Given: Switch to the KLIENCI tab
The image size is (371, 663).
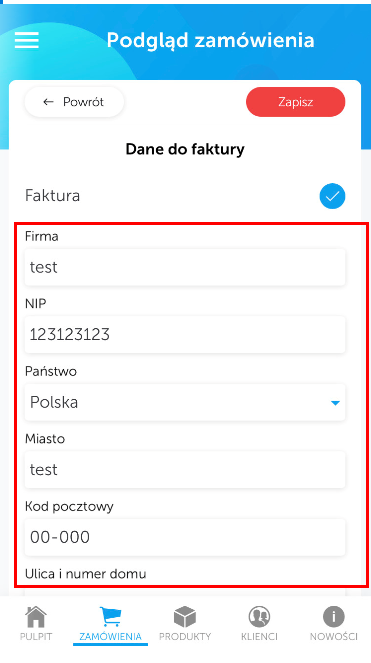Looking at the screenshot, I should (x=259, y=636).
